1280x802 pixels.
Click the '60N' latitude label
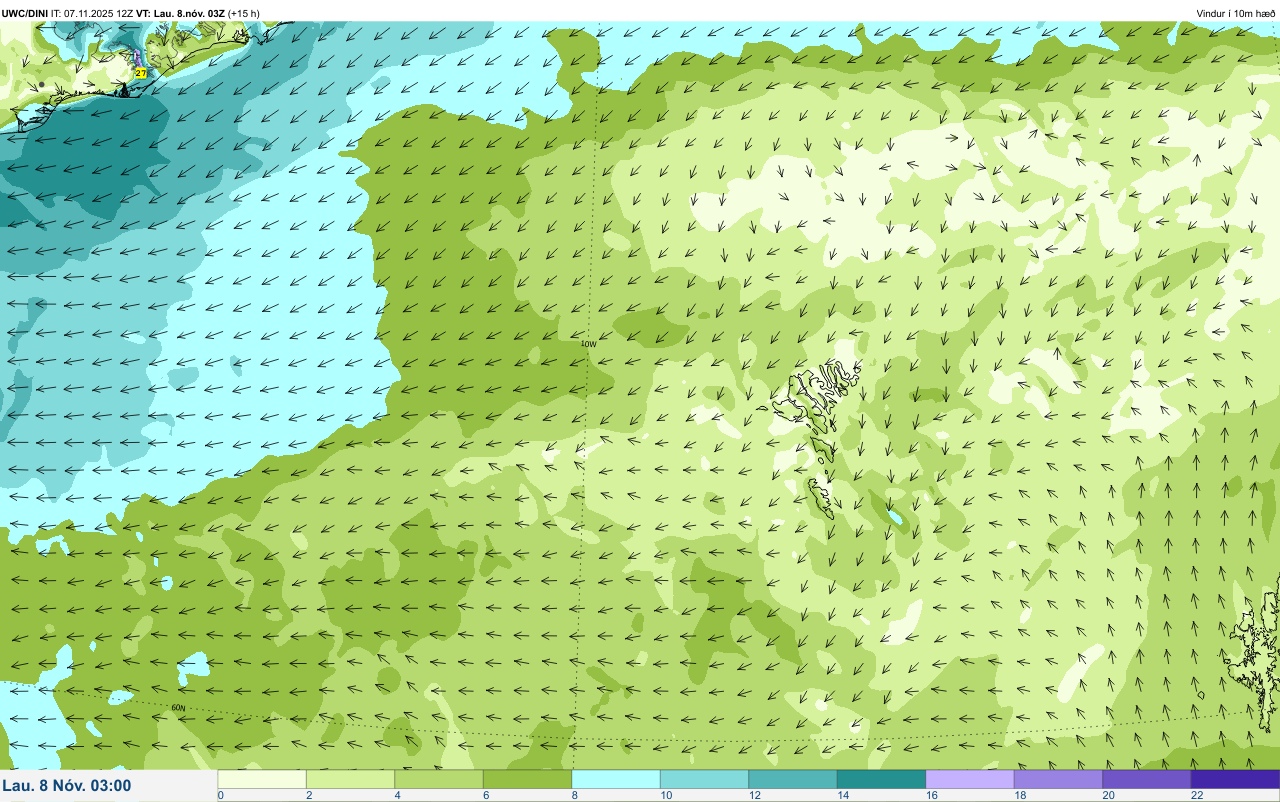pyautogui.click(x=178, y=708)
